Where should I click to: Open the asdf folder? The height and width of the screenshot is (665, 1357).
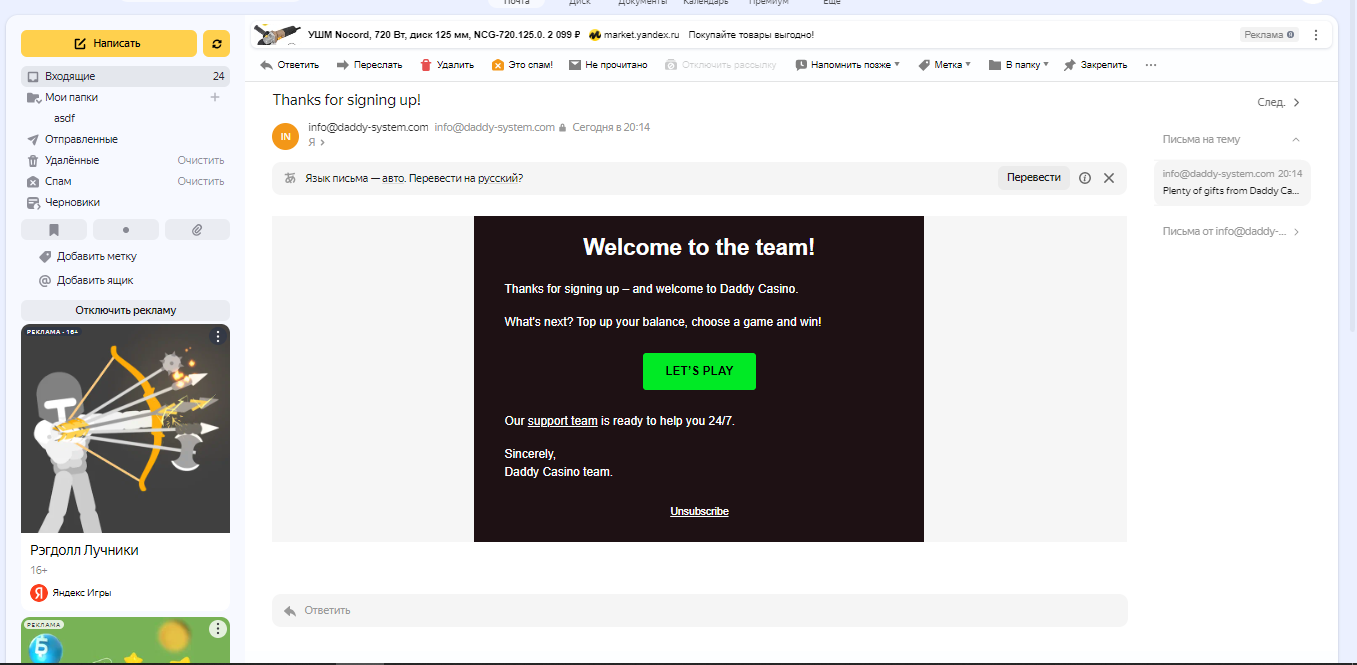(64, 118)
